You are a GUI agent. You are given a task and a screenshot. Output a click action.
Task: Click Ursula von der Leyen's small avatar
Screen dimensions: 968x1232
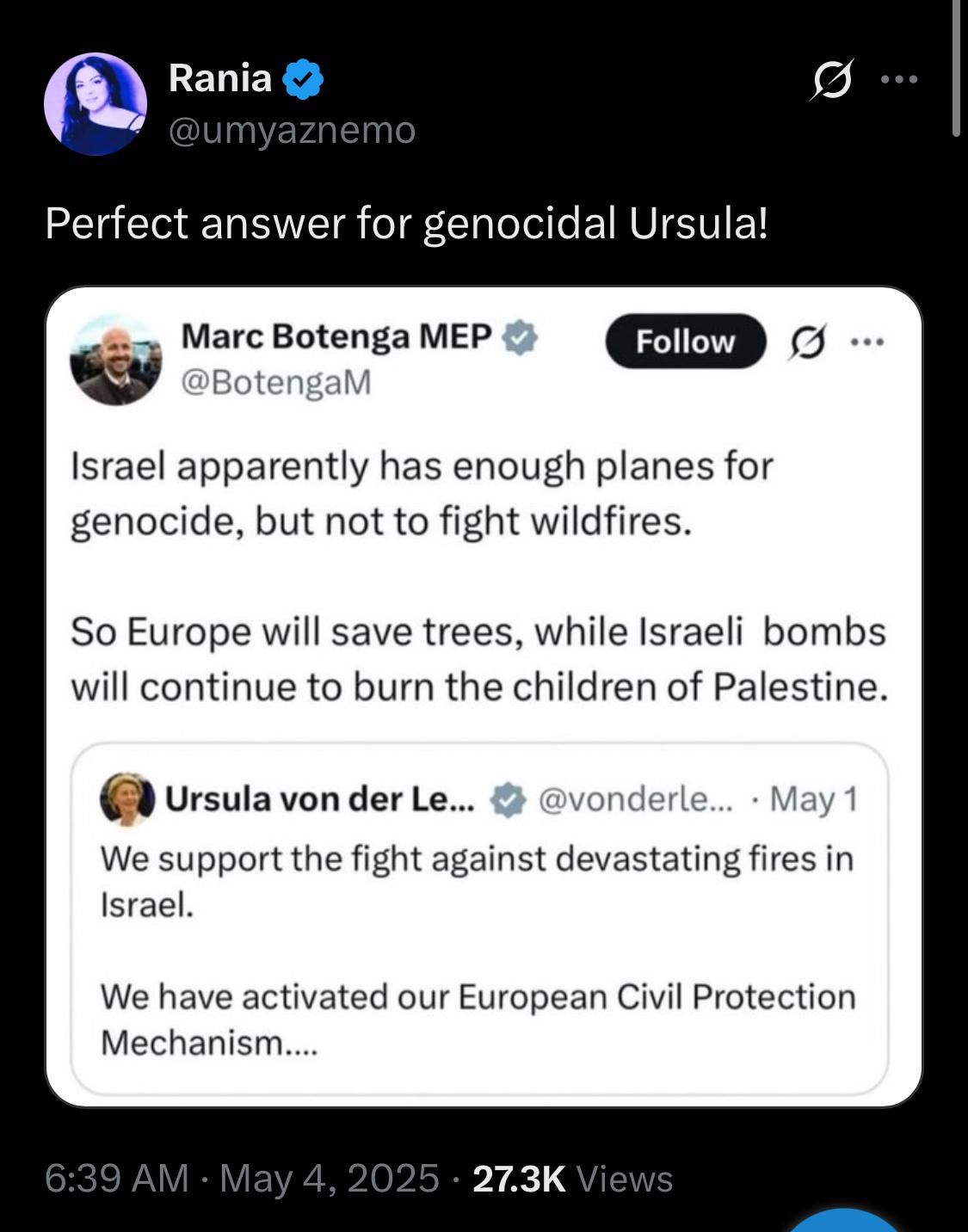coord(127,799)
